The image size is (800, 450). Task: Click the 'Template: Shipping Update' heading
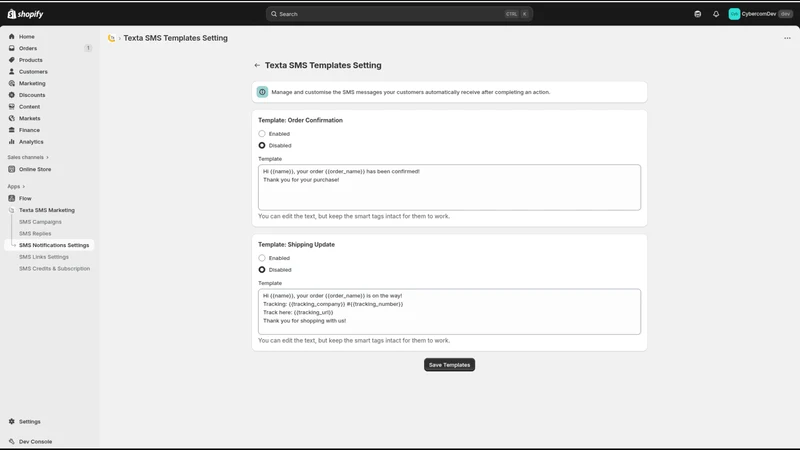tap(296, 245)
